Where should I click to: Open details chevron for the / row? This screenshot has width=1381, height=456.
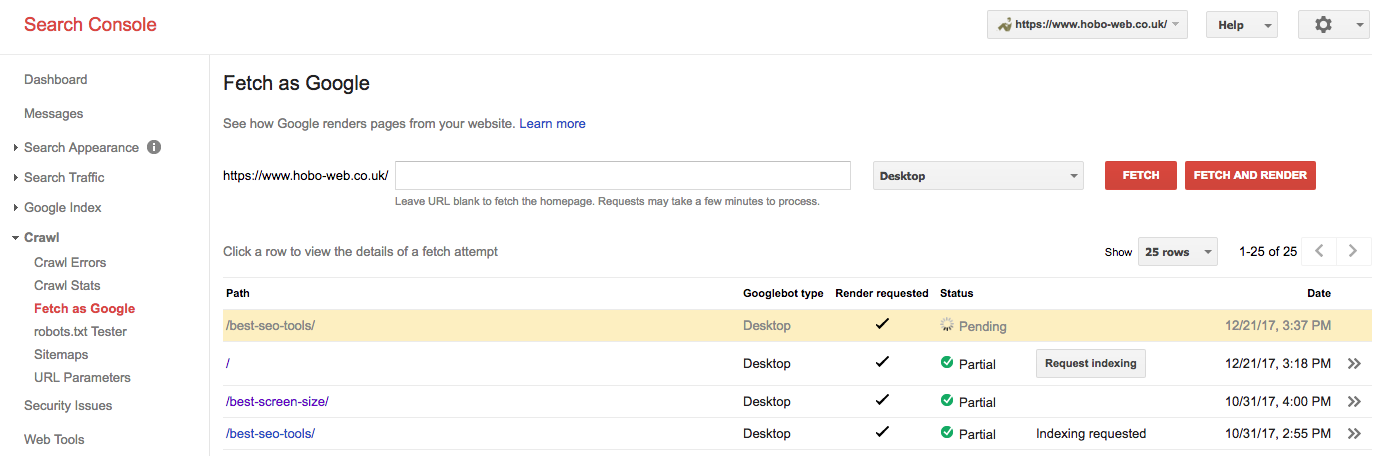(x=1354, y=364)
